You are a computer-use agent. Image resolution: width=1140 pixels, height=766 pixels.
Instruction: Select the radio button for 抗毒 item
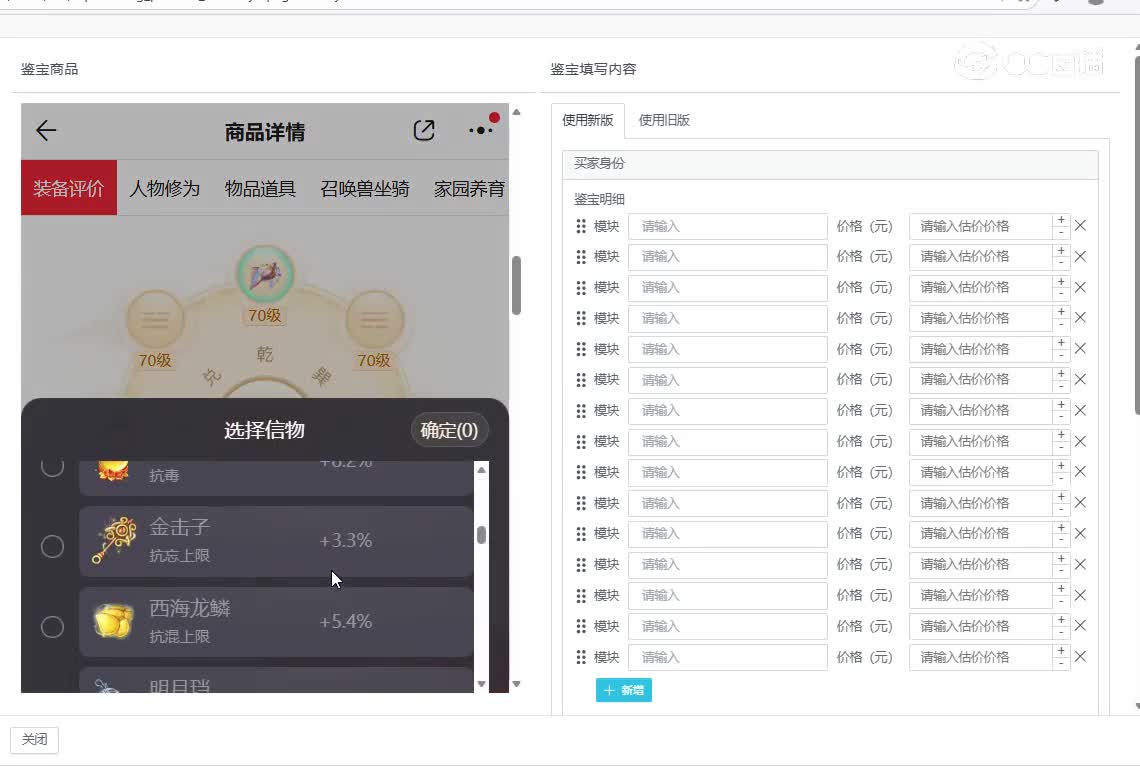(x=52, y=467)
